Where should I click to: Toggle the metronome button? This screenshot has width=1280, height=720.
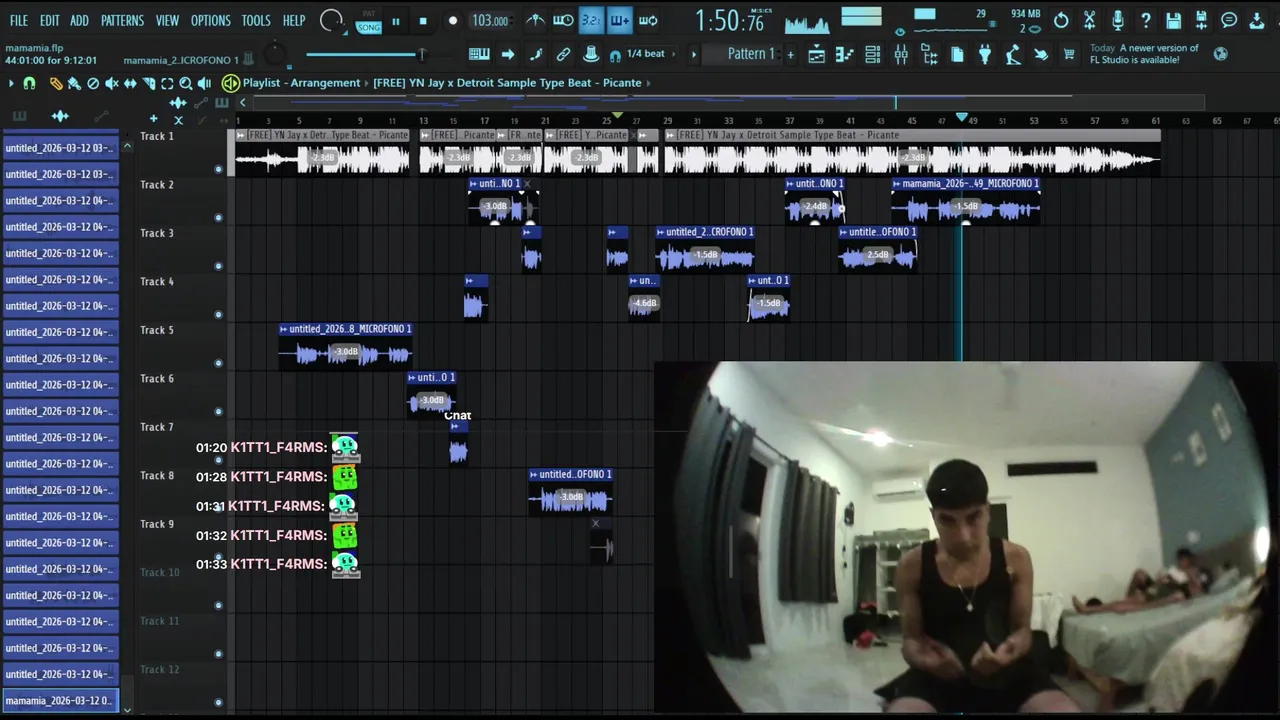(x=535, y=20)
